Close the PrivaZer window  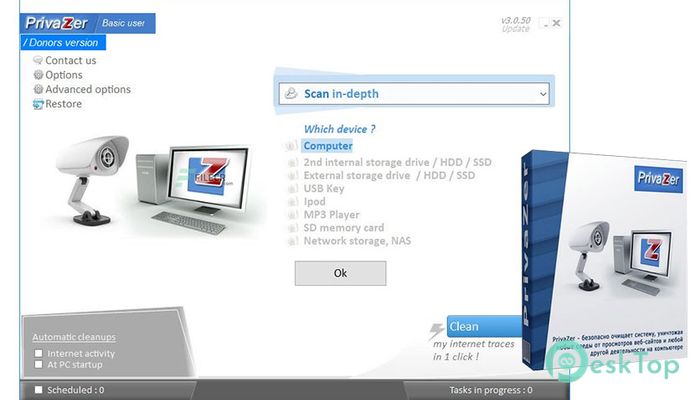click(x=556, y=23)
